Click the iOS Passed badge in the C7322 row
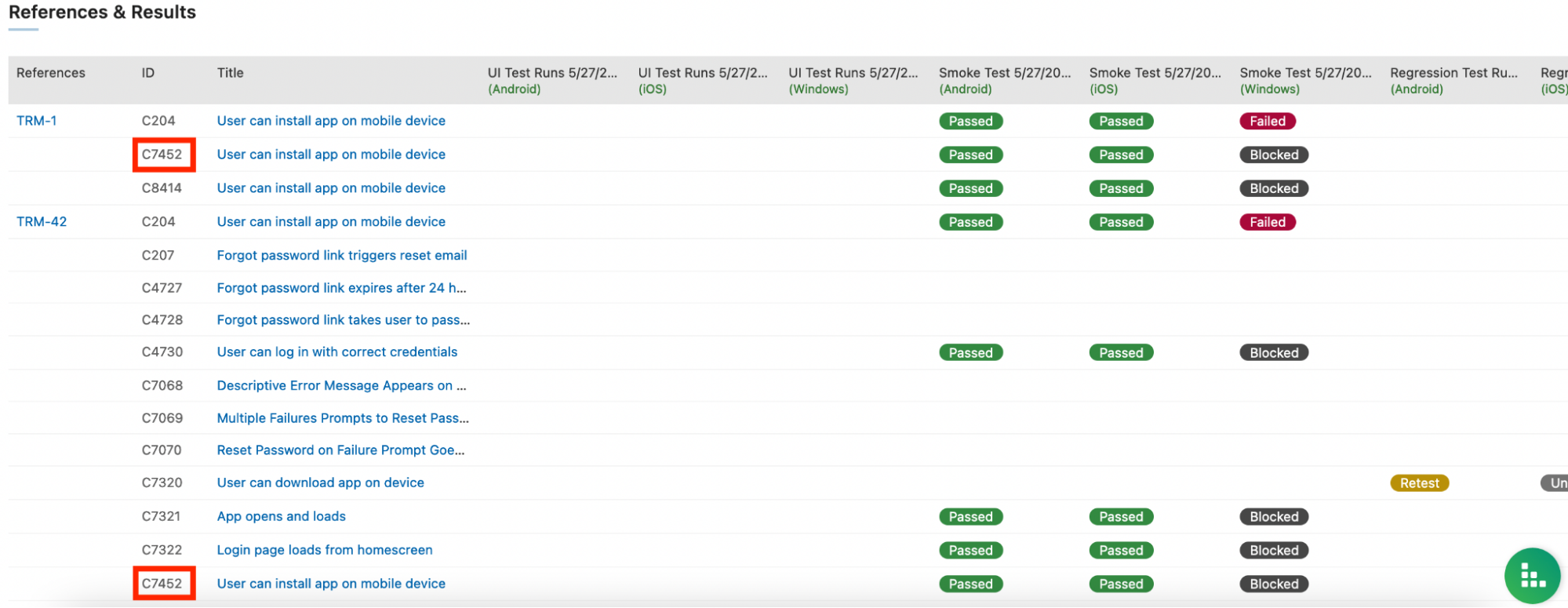Image resolution: width=1568 pixels, height=608 pixels. pyautogui.click(x=1120, y=551)
